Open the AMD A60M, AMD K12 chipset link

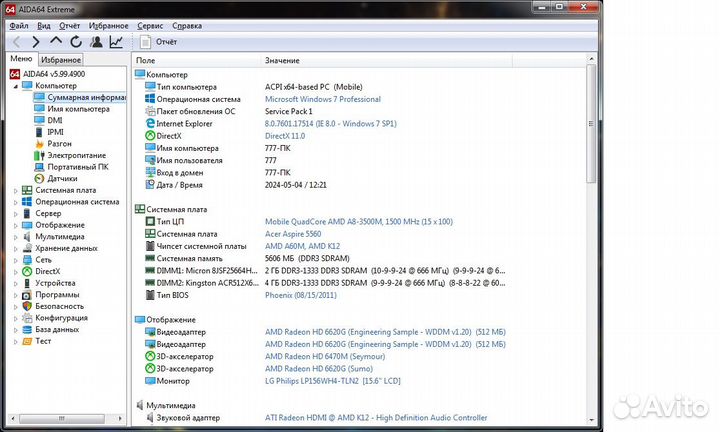[302, 247]
